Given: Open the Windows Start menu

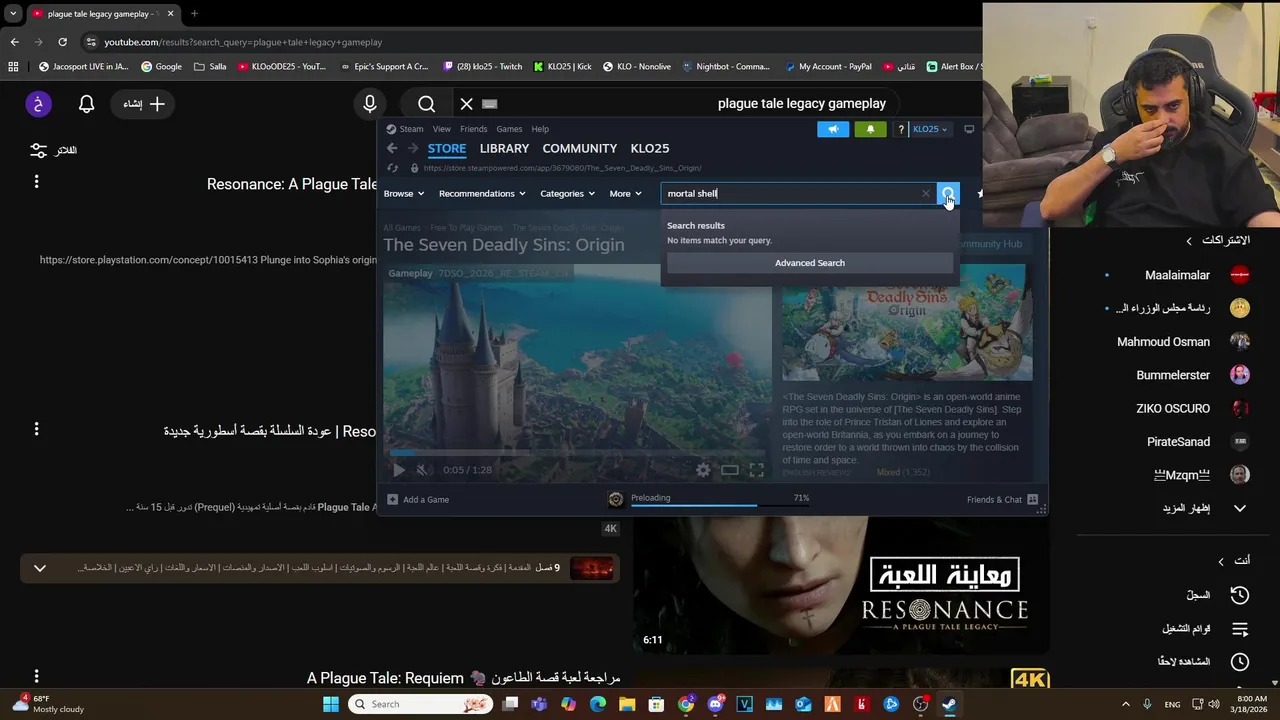Looking at the screenshot, I should [331, 704].
